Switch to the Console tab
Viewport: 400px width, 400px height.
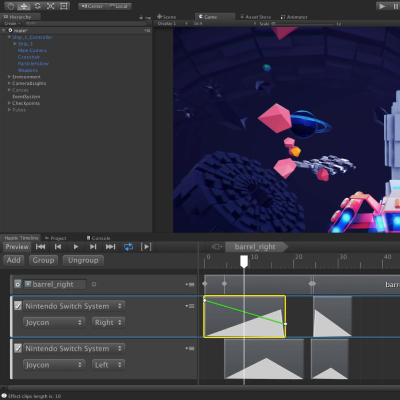point(98,238)
